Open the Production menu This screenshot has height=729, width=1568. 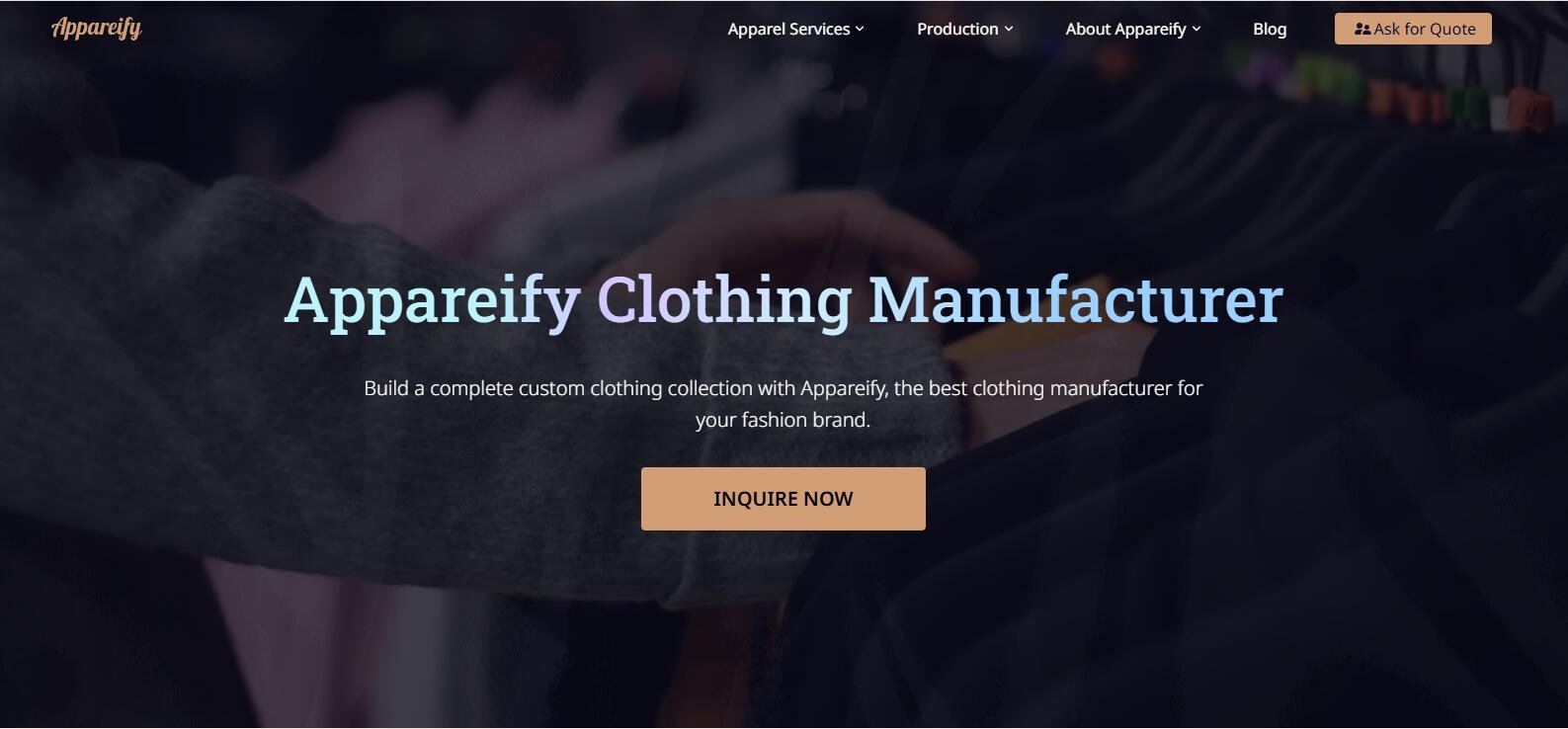(x=964, y=30)
